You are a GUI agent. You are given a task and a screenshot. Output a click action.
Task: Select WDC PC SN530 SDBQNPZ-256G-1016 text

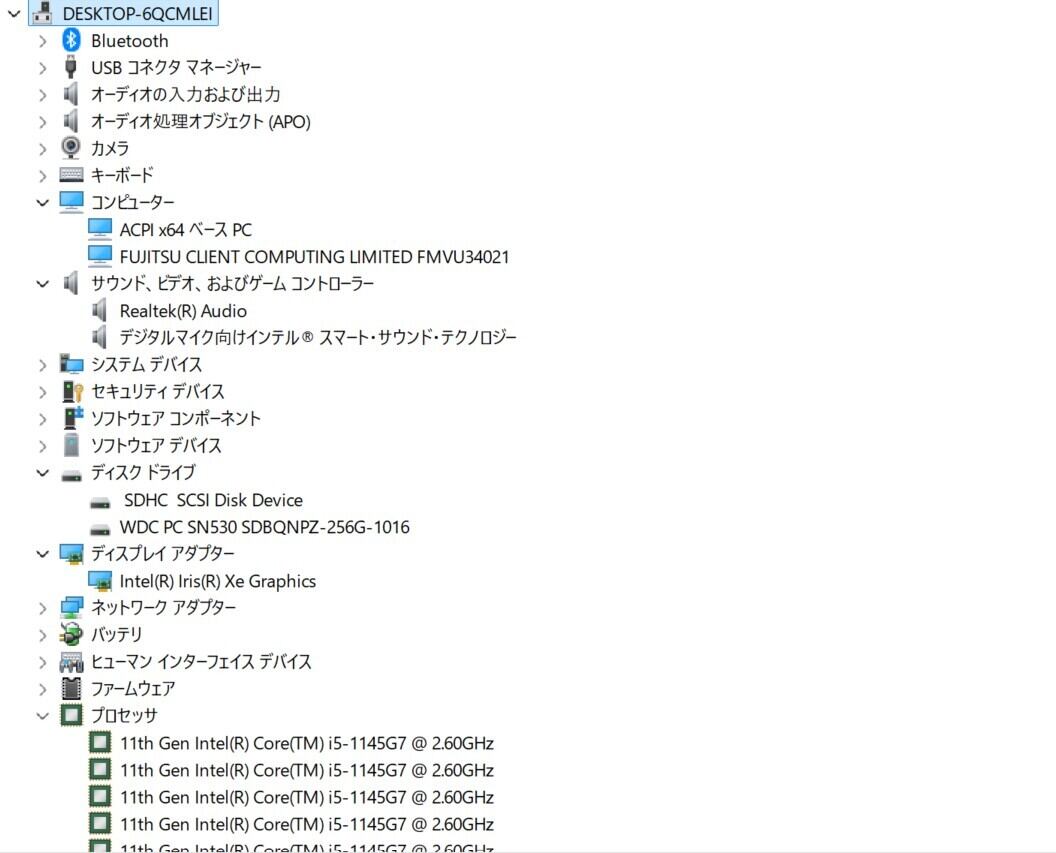[x=265, y=527]
